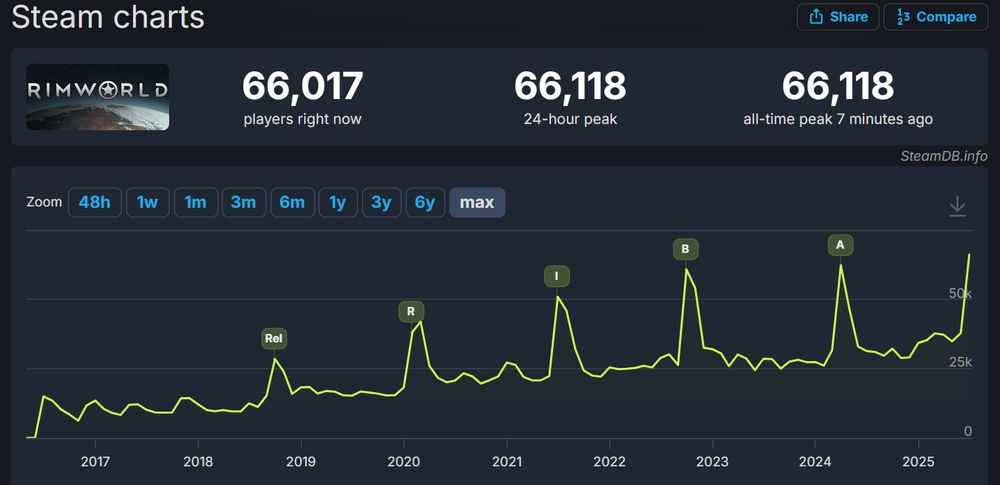Screen dimensions: 1000x485
Task: Click the chart download icon
Action: point(957,206)
